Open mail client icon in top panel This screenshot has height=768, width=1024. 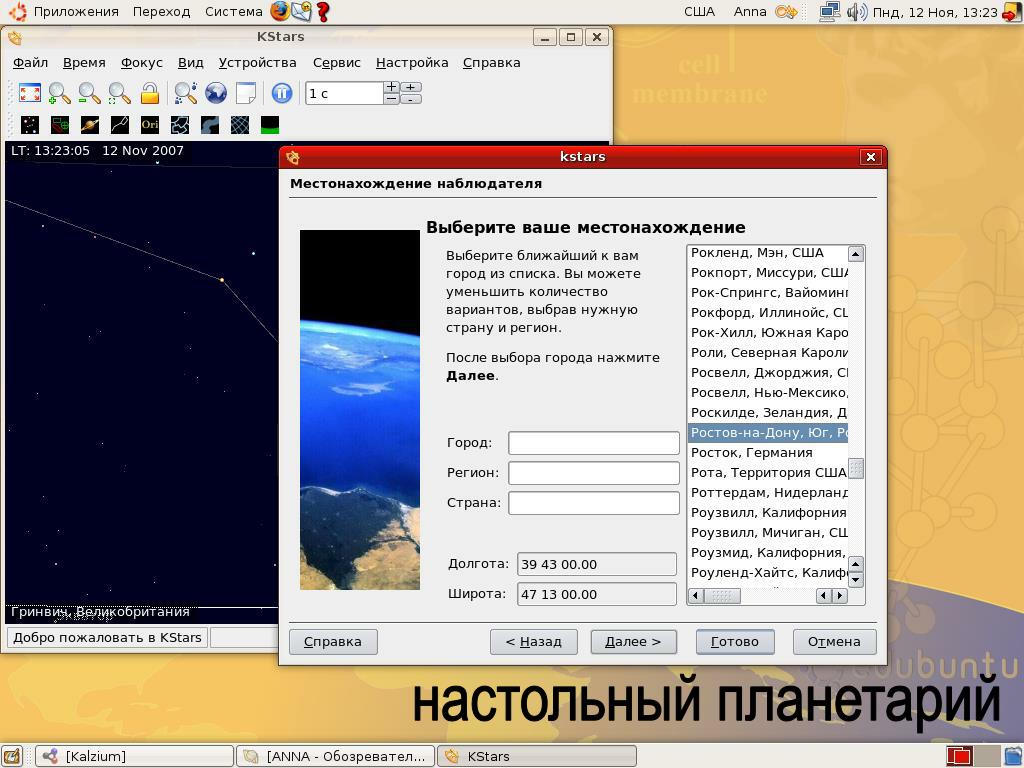click(x=301, y=11)
